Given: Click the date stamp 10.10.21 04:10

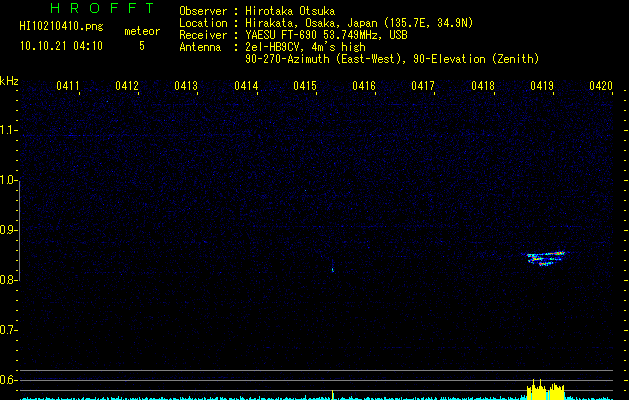Looking at the screenshot, I should point(61,46).
